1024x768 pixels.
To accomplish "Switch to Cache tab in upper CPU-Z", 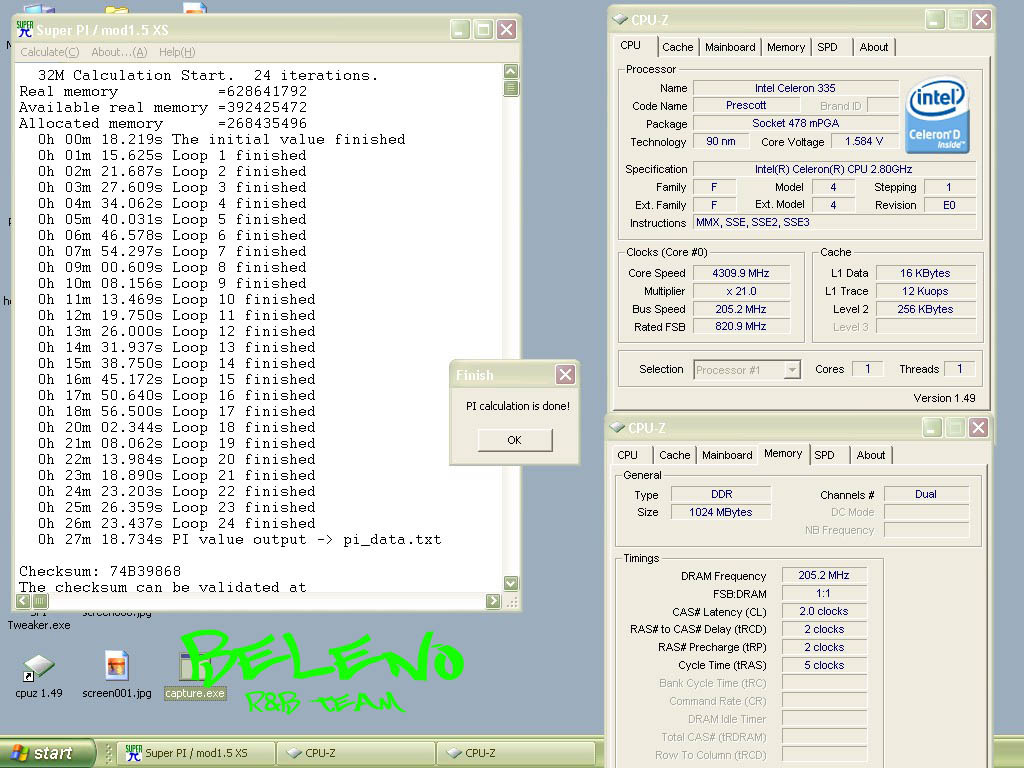I will tap(677, 47).
